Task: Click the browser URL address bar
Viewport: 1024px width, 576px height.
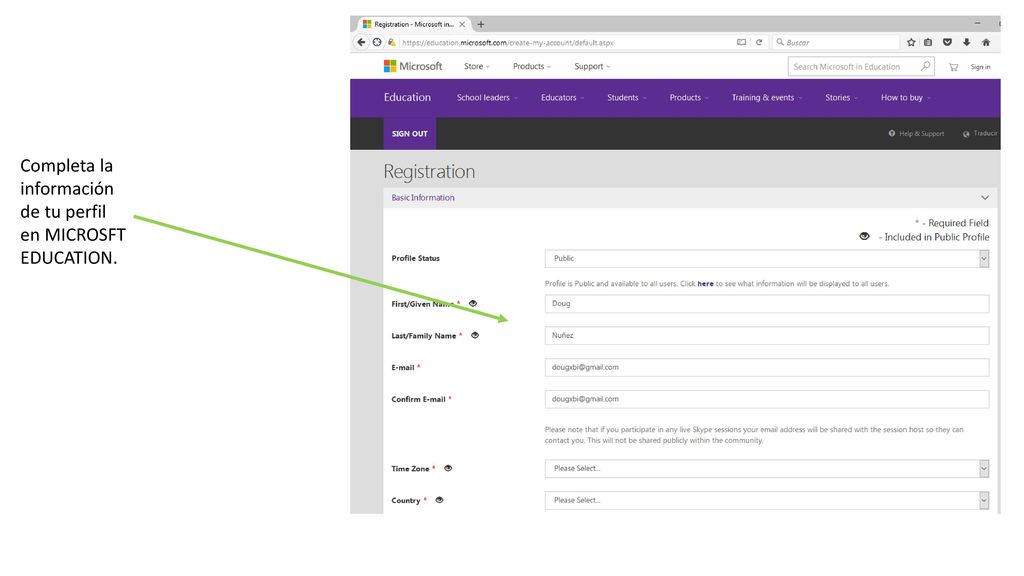Action: 565,42
